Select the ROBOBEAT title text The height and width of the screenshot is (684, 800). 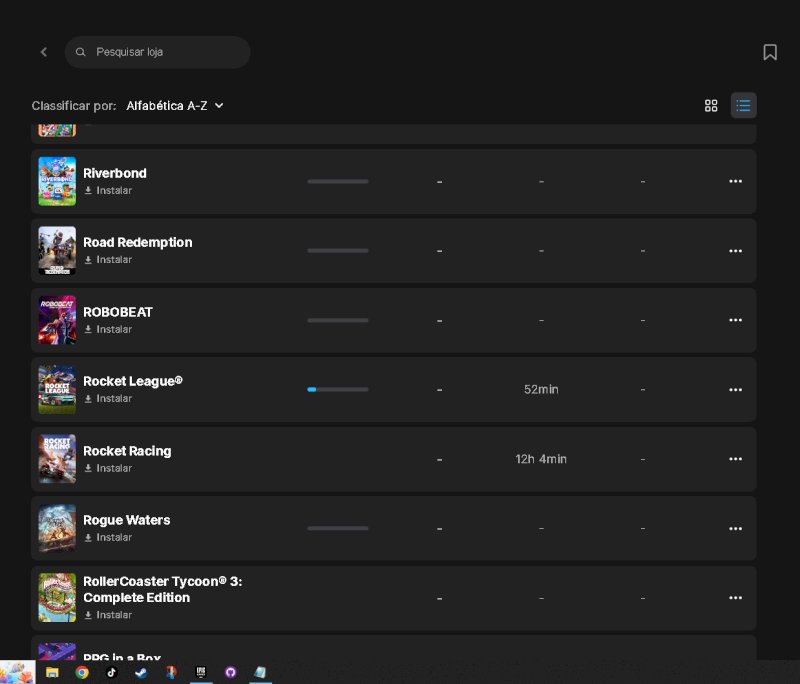pyautogui.click(x=118, y=312)
